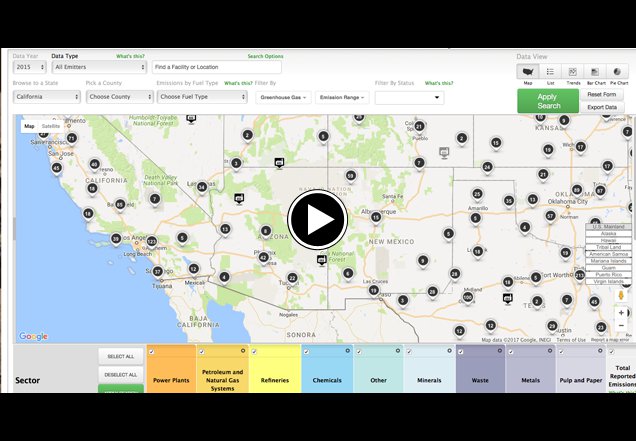Image resolution: width=636 pixels, height=441 pixels.
Task: Open the Choose County dropdown
Action: 120,97
